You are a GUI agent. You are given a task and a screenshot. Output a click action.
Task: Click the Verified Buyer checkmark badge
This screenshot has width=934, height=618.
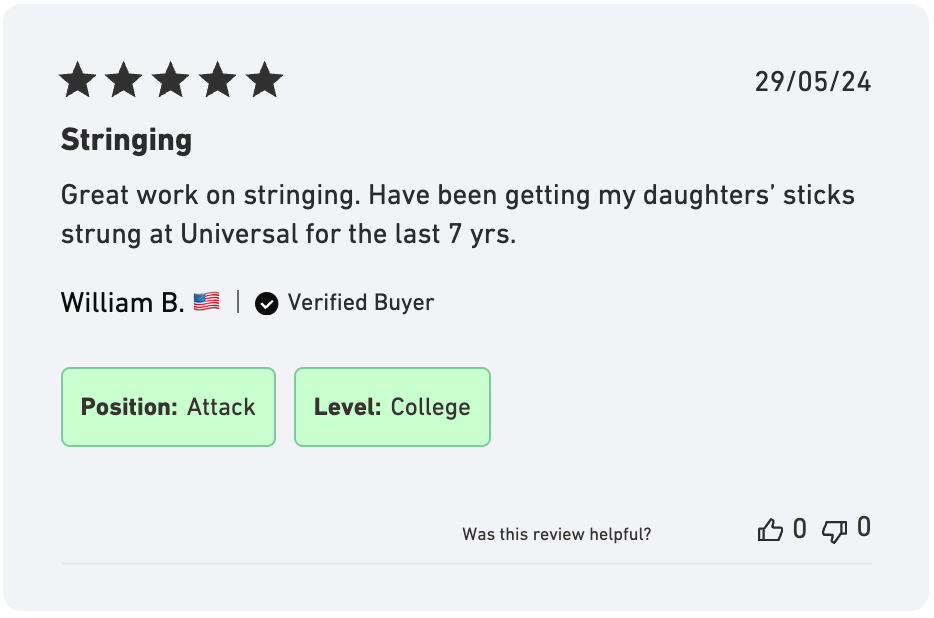[266, 303]
